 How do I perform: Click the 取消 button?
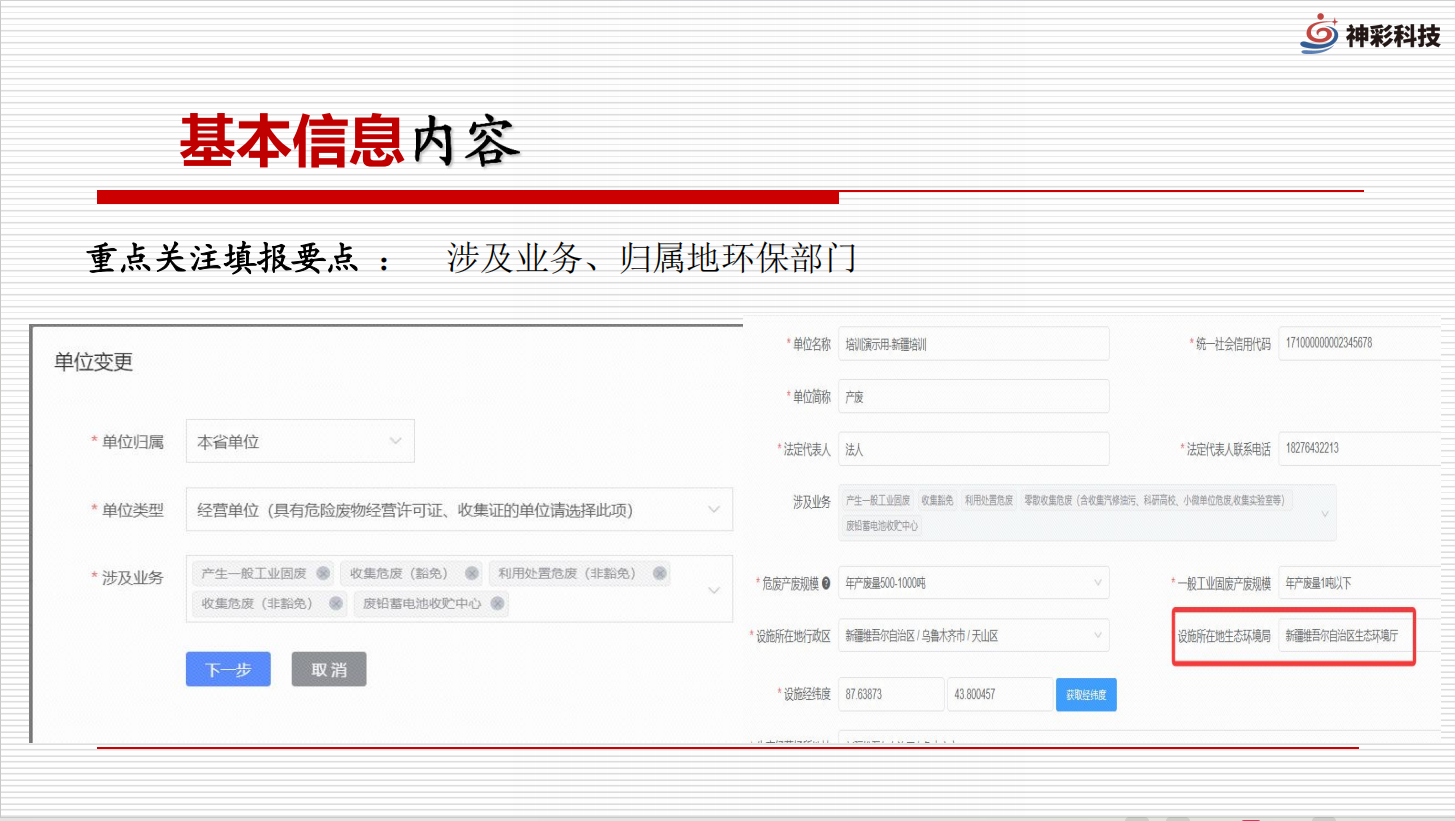pyautogui.click(x=329, y=670)
